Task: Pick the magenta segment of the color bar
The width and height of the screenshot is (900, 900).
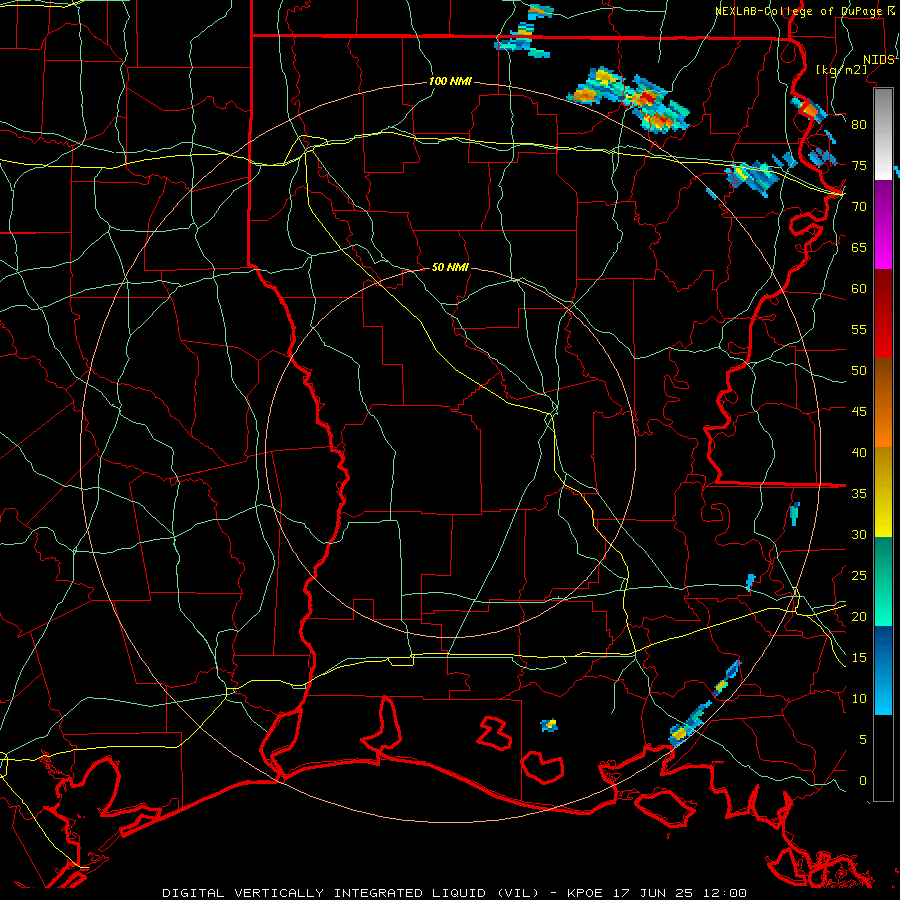Action: [883, 224]
